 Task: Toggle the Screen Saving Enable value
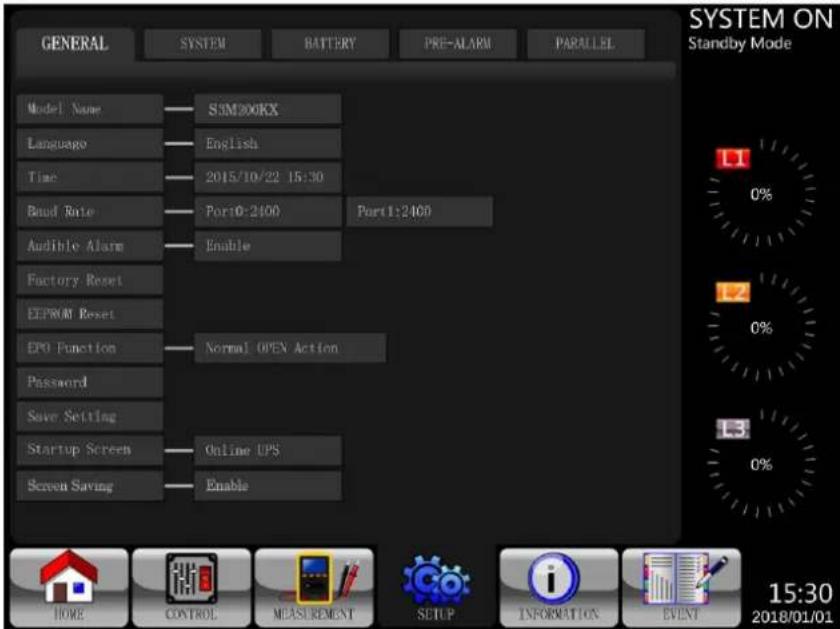point(268,485)
